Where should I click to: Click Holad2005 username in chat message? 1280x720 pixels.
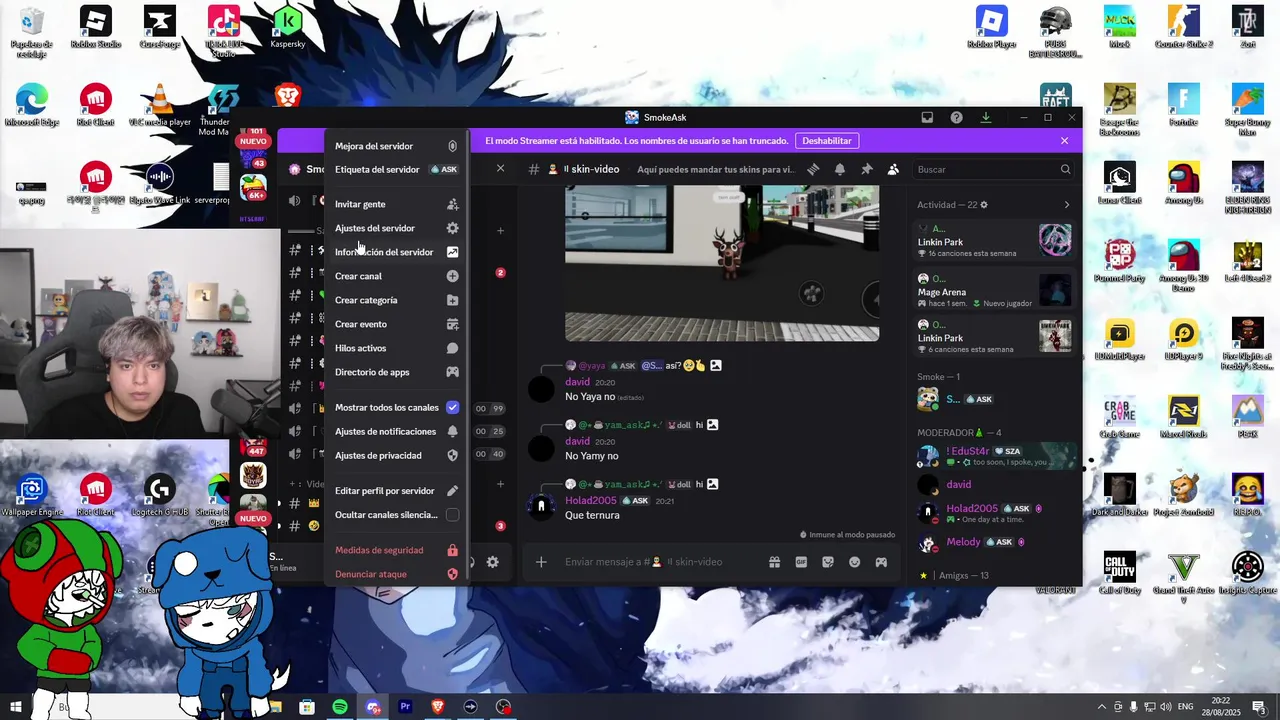point(591,501)
